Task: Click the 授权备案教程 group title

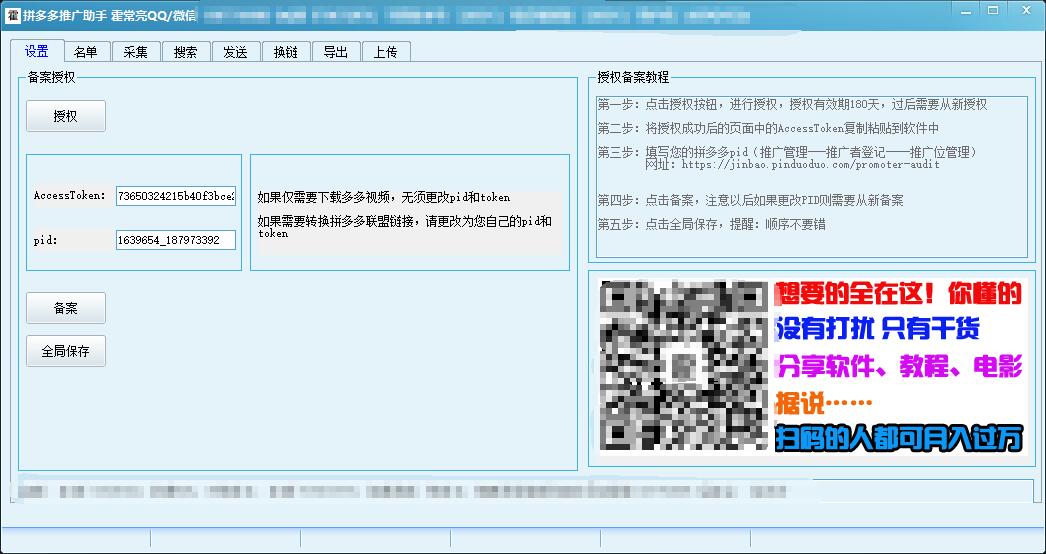Action: (633, 77)
